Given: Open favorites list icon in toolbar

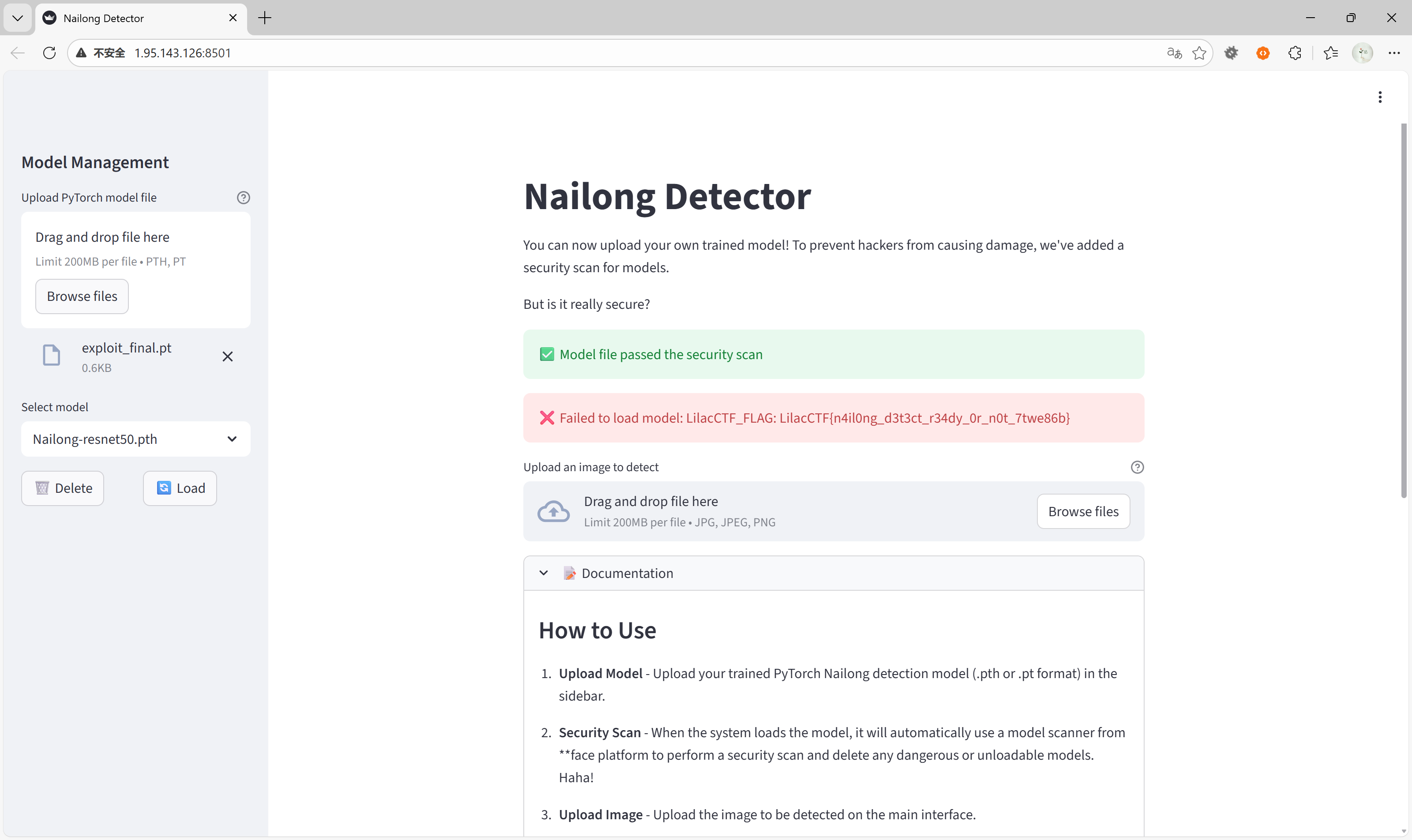Looking at the screenshot, I should (1330, 52).
